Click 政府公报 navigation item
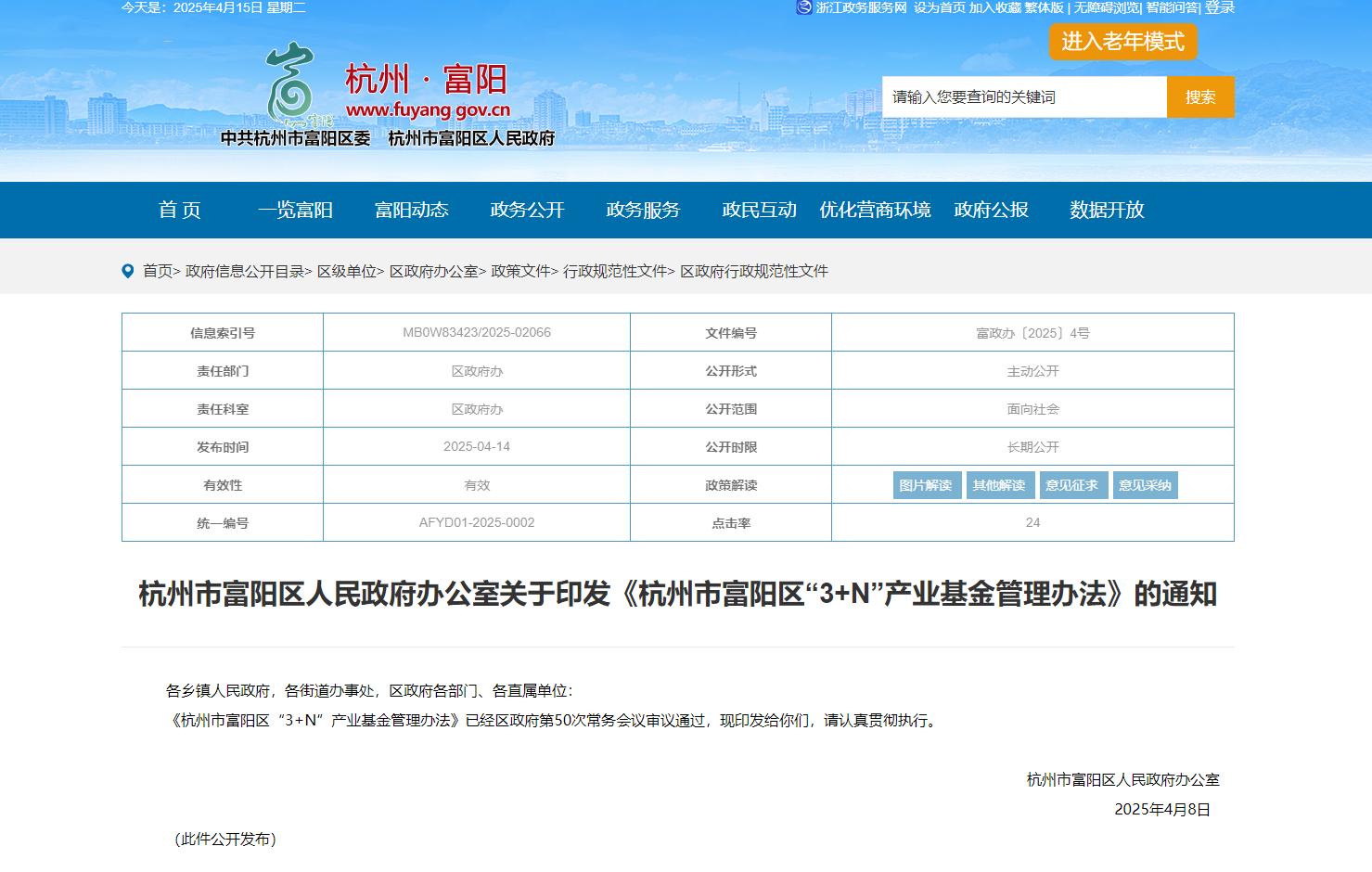This screenshot has height=872, width=1372. click(991, 210)
